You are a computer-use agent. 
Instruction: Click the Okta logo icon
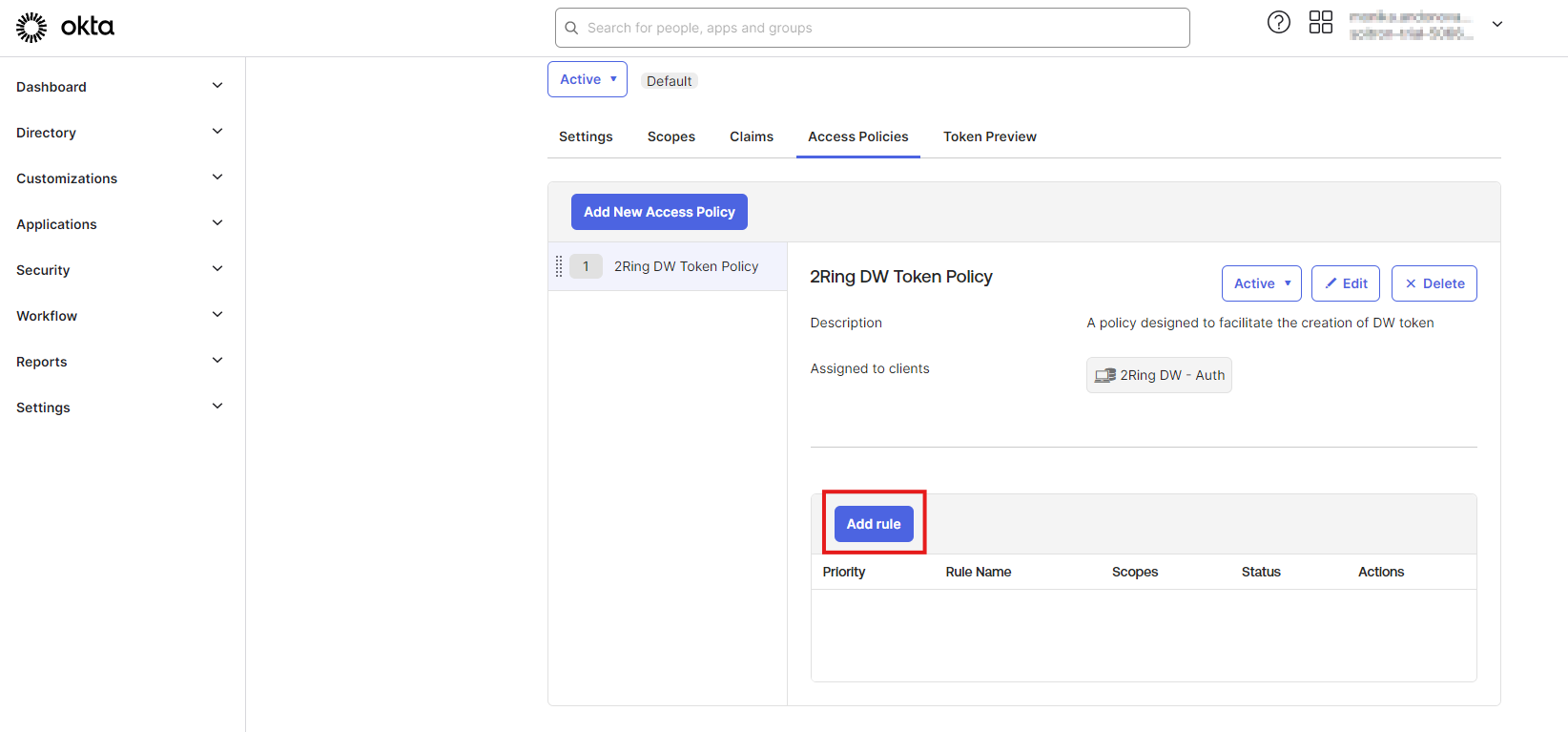click(31, 28)
